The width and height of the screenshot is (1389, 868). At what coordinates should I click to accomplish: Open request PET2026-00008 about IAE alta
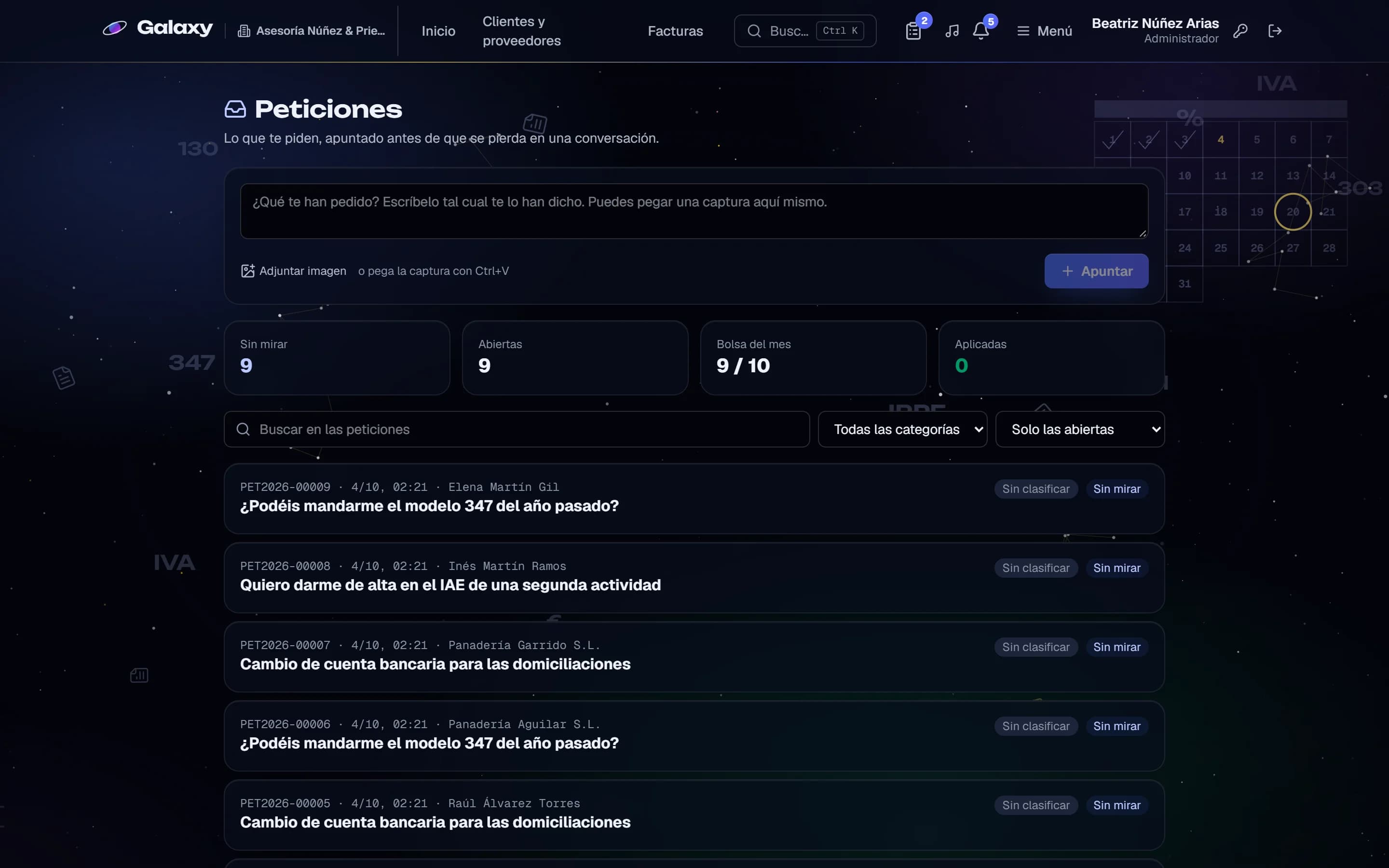(x=694, y=578)
